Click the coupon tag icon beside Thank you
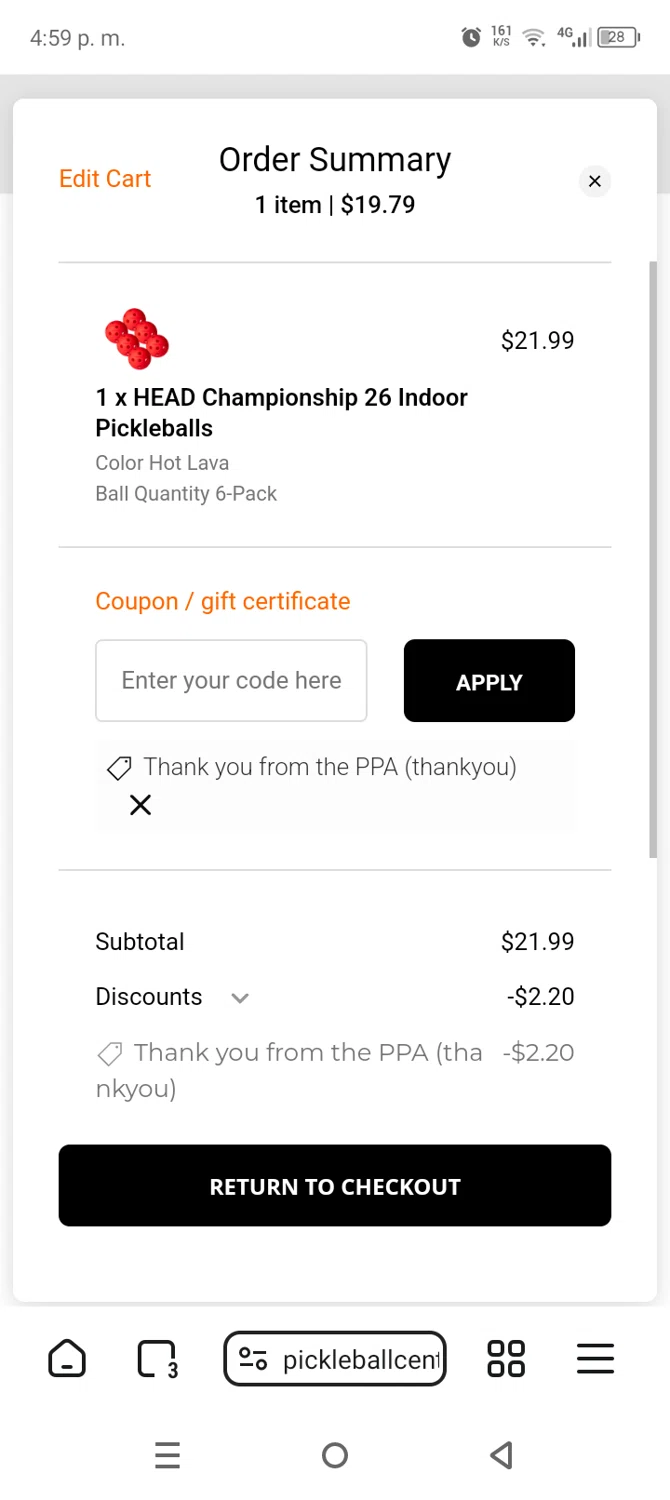The width and height of the screenshot is (670, 1500). click(119, 768)
